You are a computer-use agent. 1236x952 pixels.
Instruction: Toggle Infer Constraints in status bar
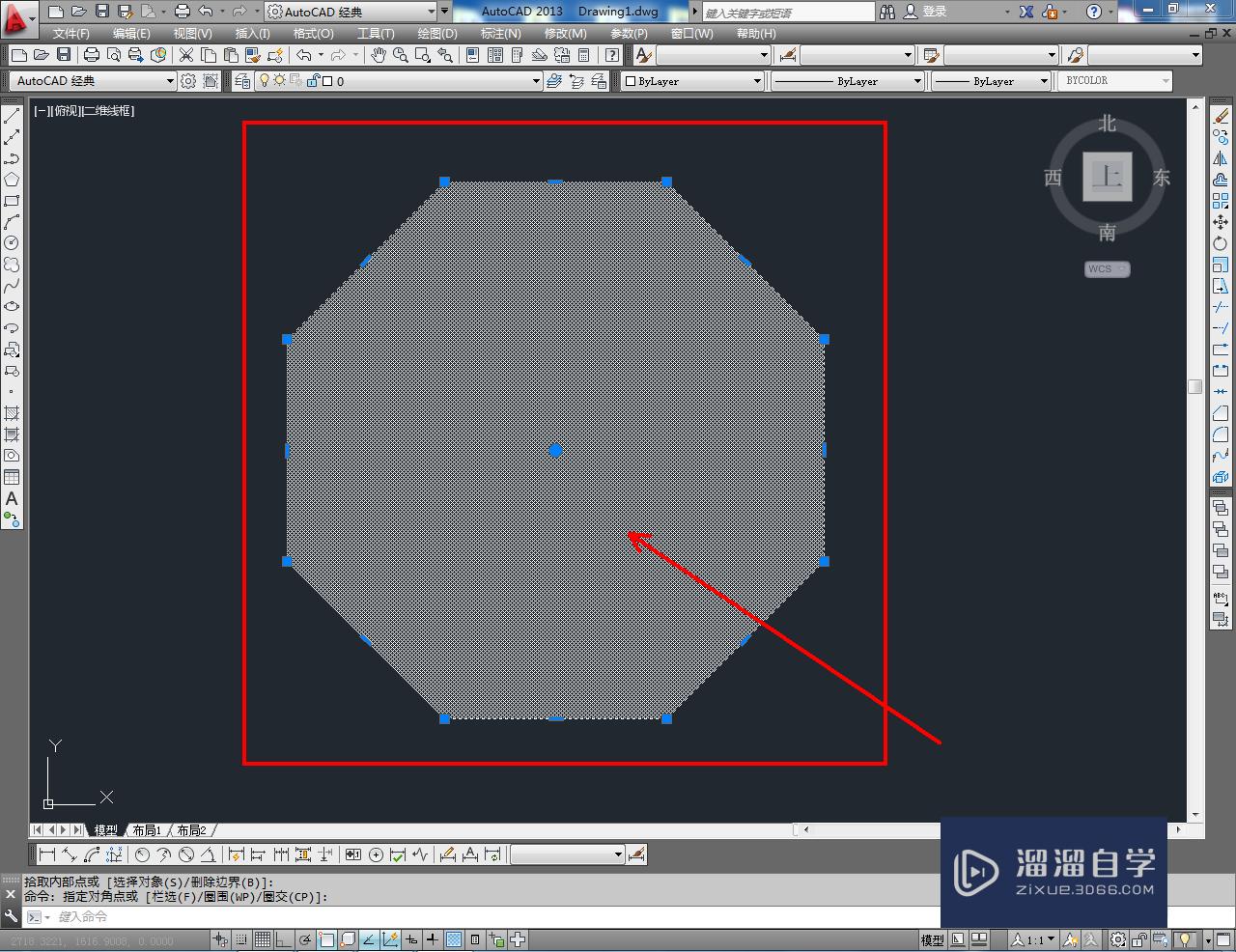[x=220, y=939]
